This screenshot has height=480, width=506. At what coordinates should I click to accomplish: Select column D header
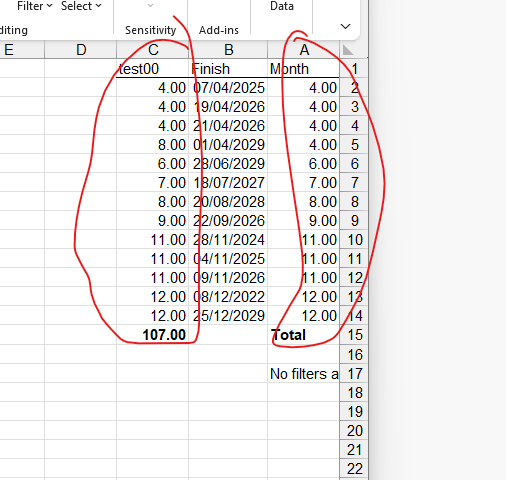point(81,50)
